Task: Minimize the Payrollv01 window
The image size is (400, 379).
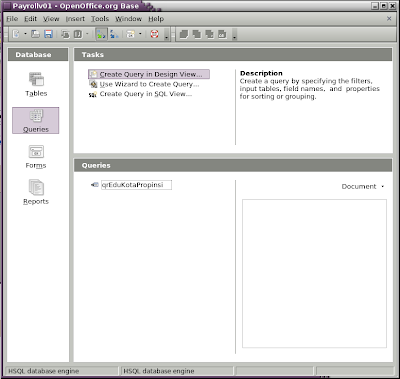Action: point(375,6)
